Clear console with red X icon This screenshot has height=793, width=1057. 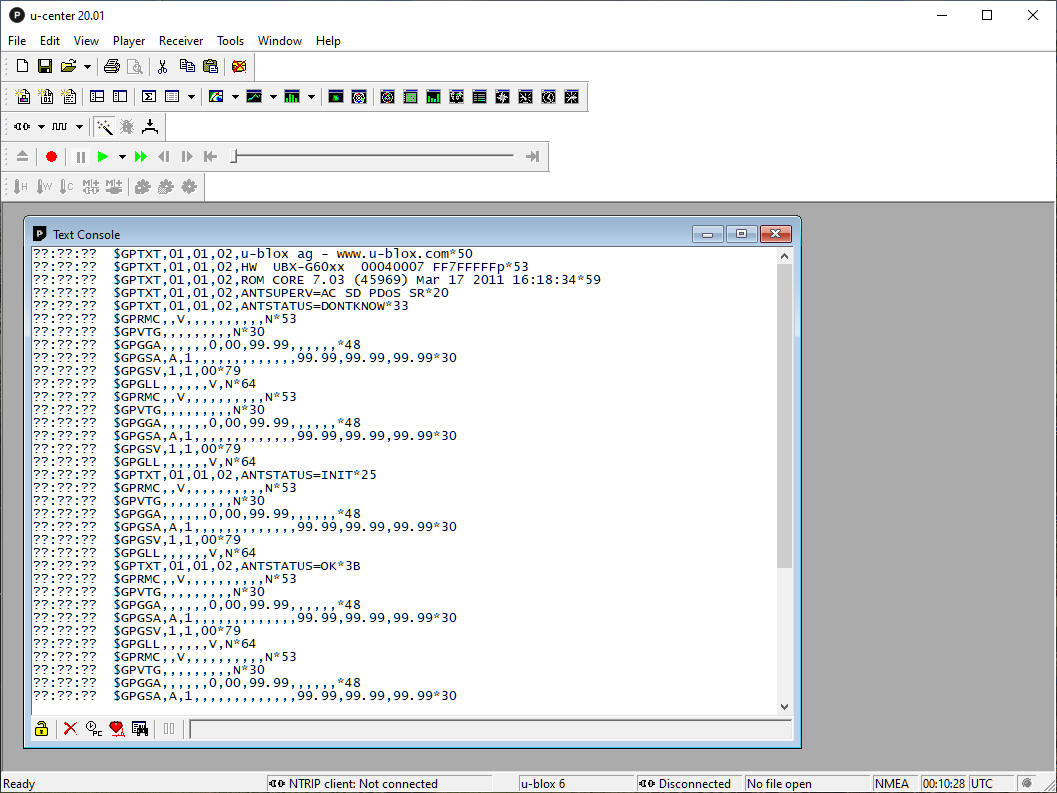[x=70, y=728]
